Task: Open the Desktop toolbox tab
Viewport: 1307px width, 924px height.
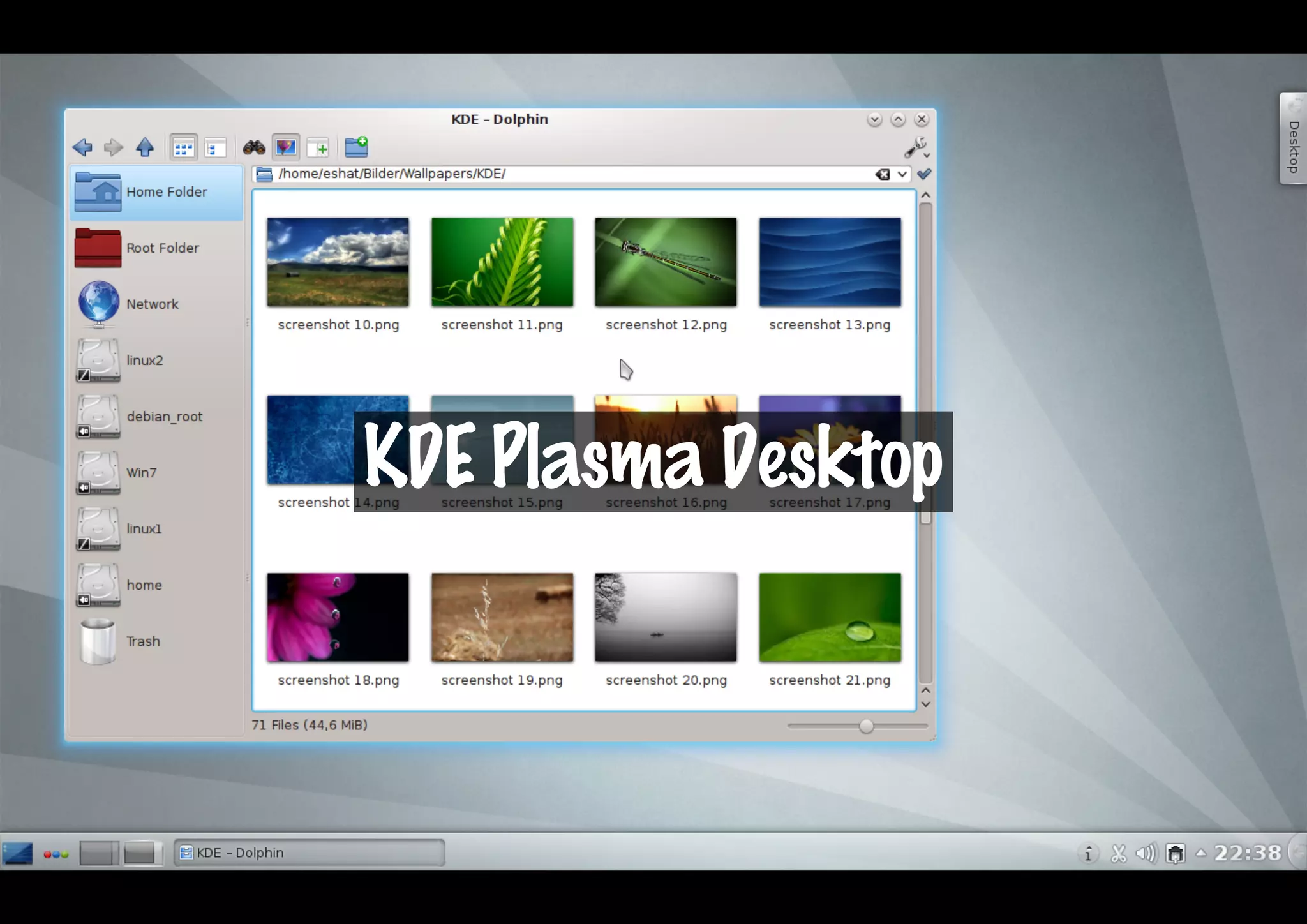Action: [x=1294, y=139]
